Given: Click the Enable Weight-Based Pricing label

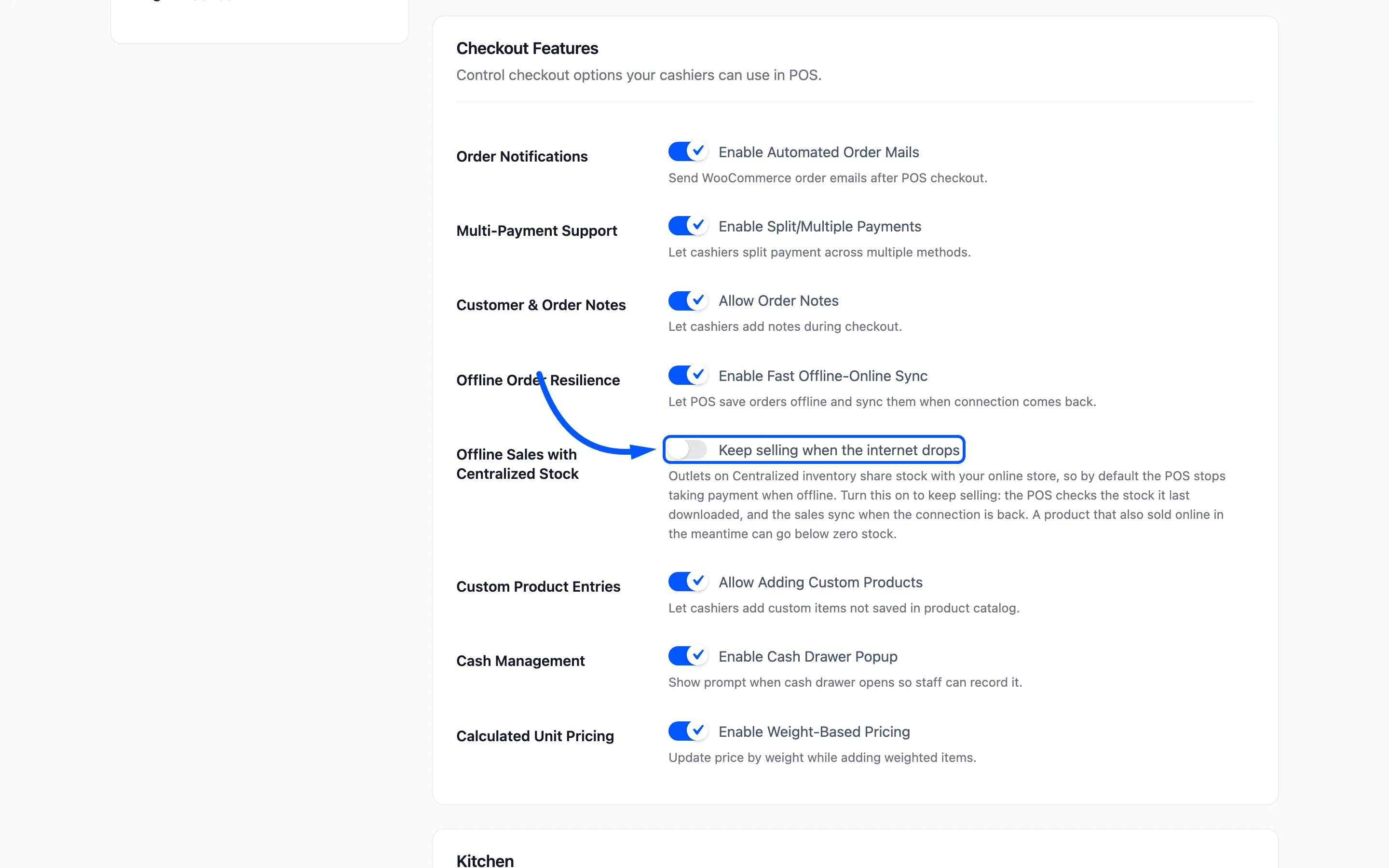Looking at the screenshot, I should tap(814, 732).
